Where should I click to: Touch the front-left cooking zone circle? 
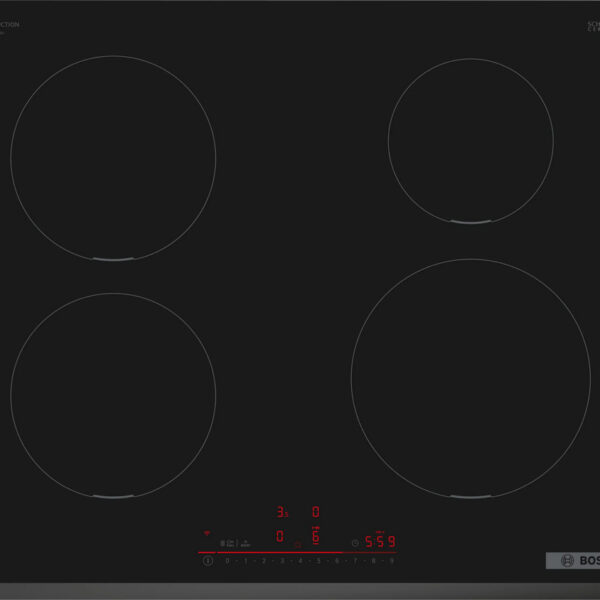tap(113, 395)
